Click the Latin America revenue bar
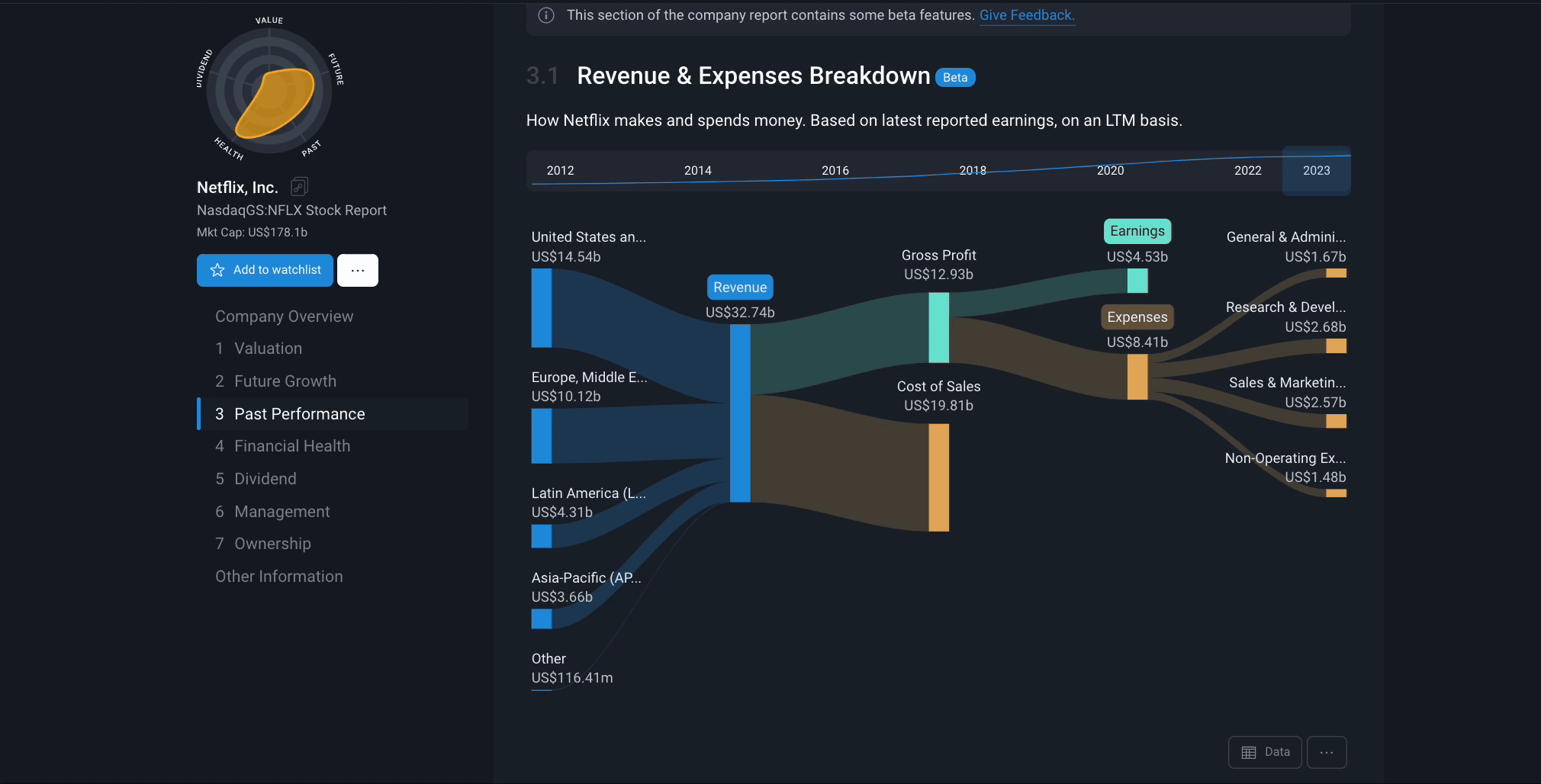 (542, 536)
